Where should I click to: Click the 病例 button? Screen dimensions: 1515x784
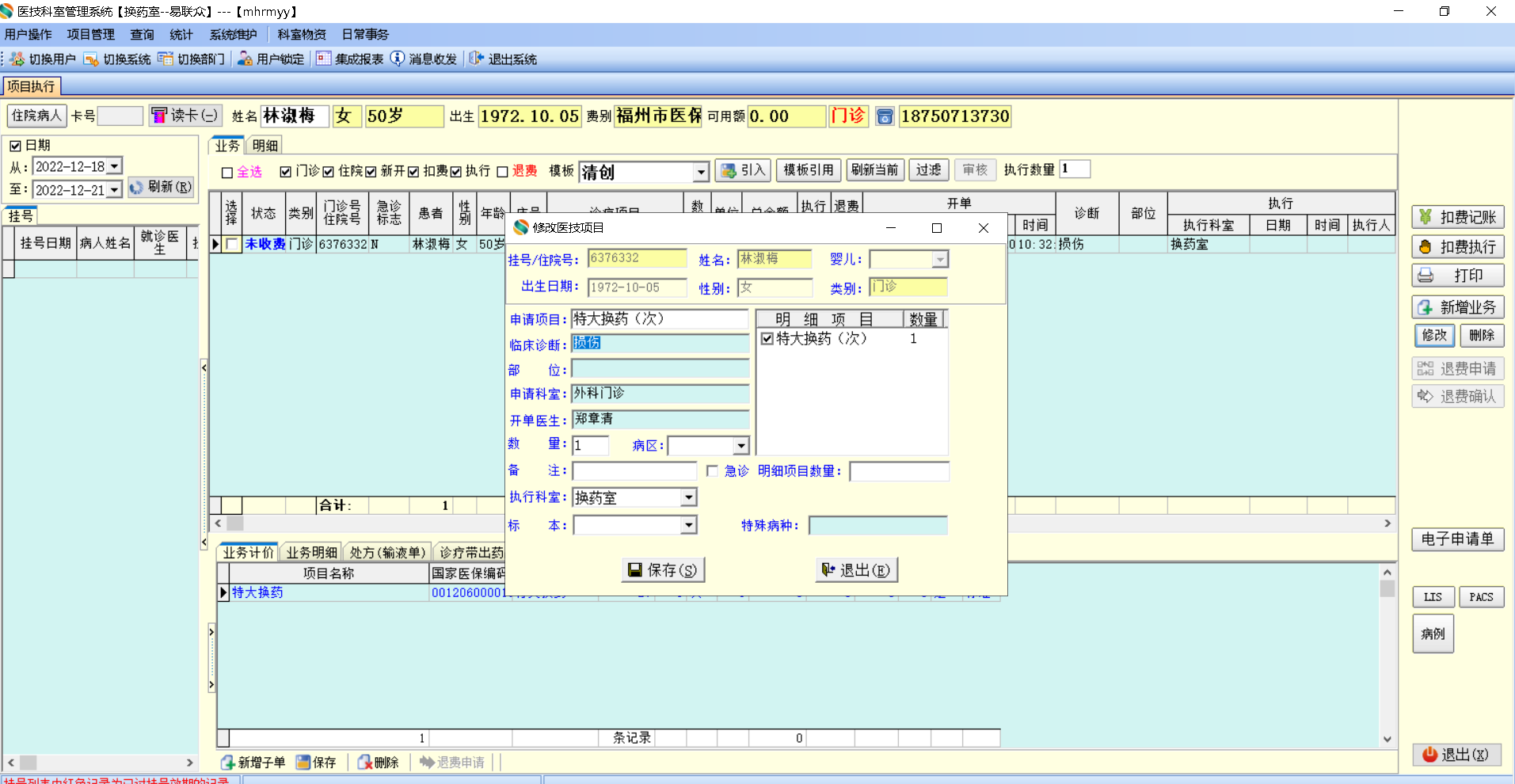tap(1433, 634)
